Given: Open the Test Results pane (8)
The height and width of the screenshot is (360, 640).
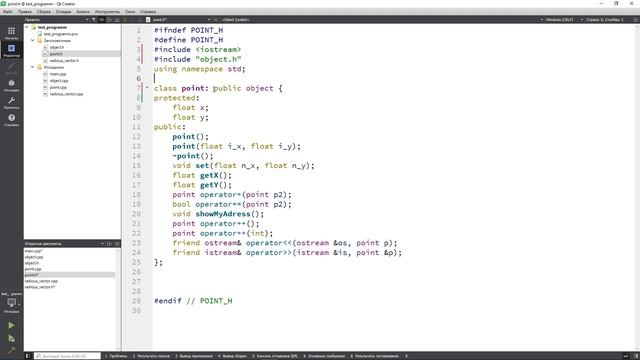Looking at the screenshot, I should point(375,356).
